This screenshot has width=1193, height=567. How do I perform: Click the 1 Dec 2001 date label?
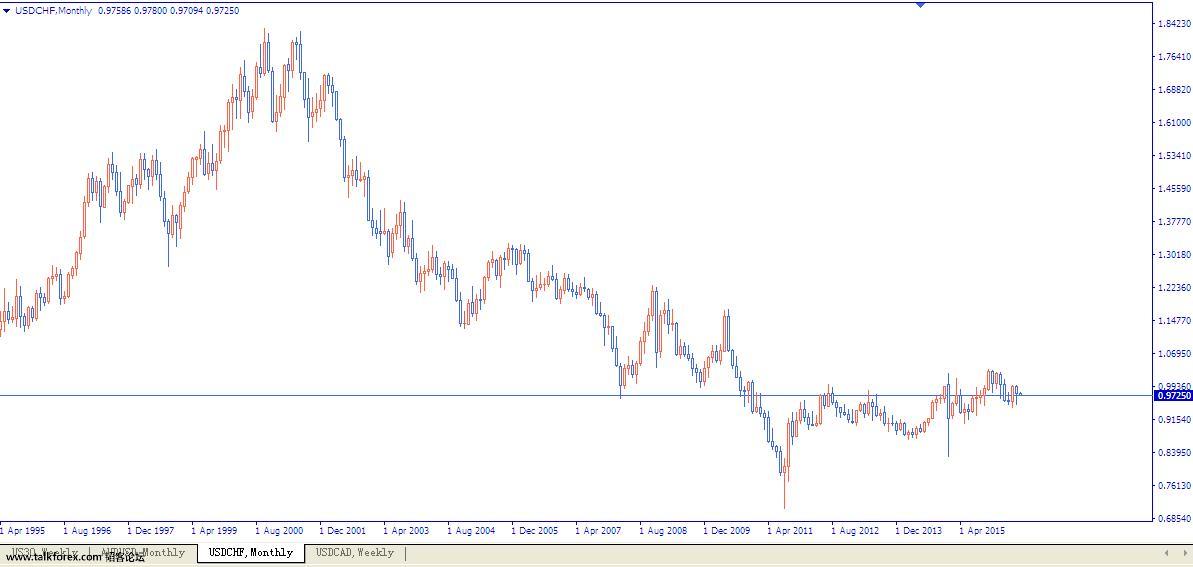pos(342,530)
